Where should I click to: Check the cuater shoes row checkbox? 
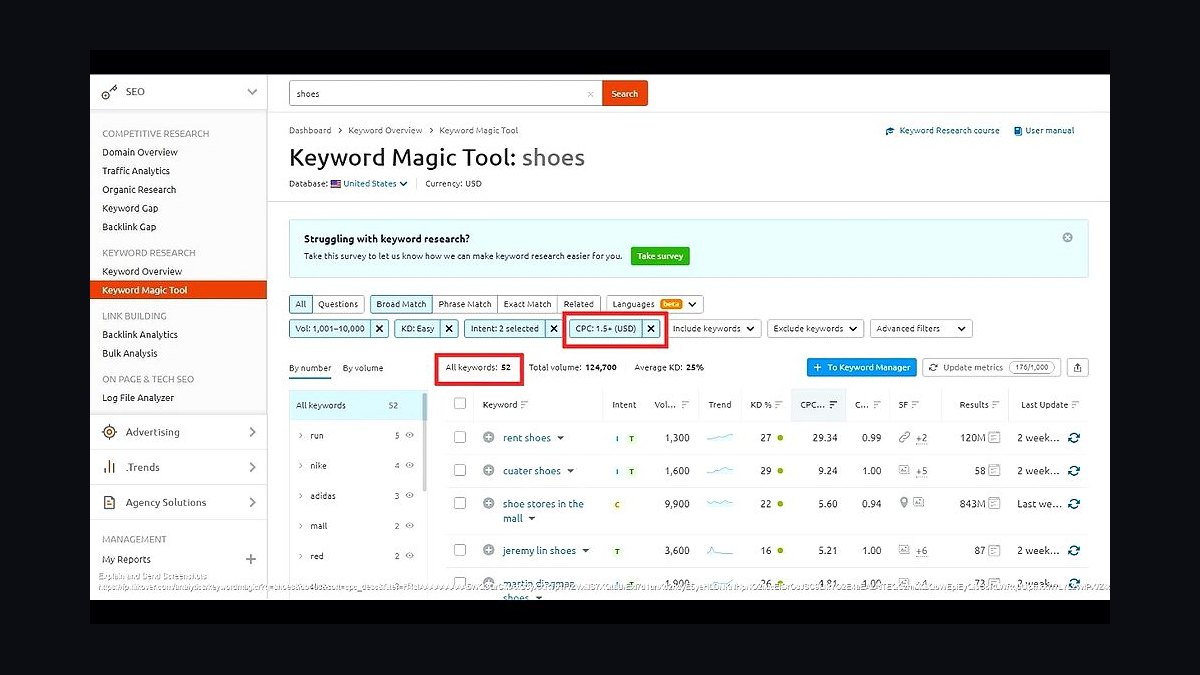[460, 470]
